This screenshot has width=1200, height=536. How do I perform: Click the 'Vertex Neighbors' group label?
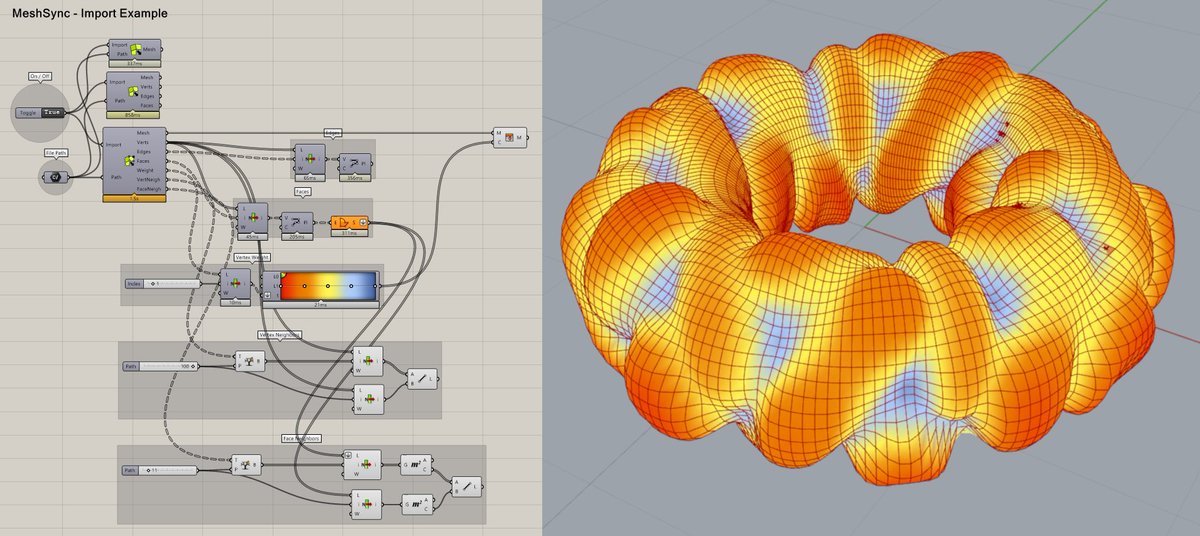279,335
